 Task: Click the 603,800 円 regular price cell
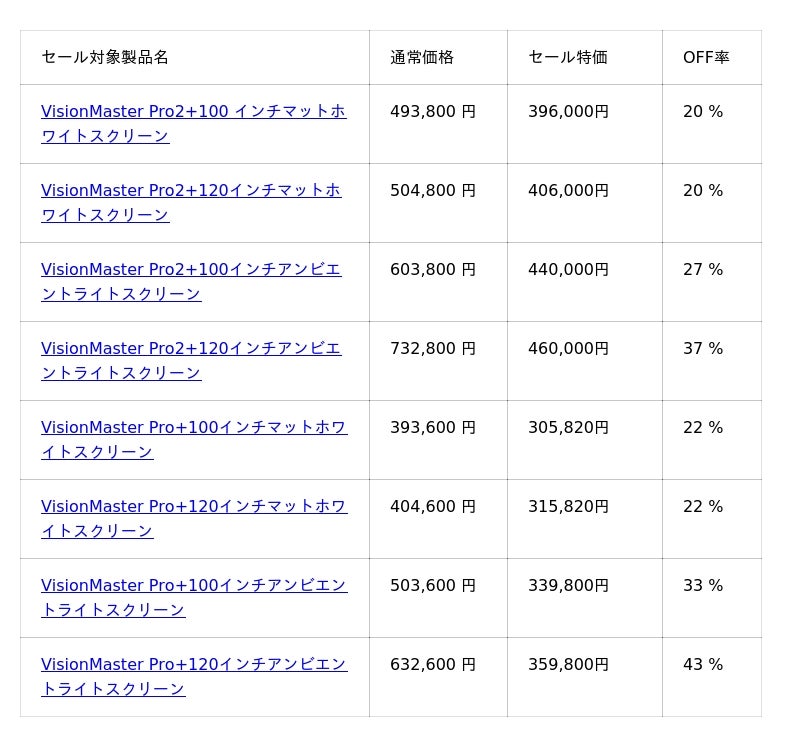(x=433, y=270)
